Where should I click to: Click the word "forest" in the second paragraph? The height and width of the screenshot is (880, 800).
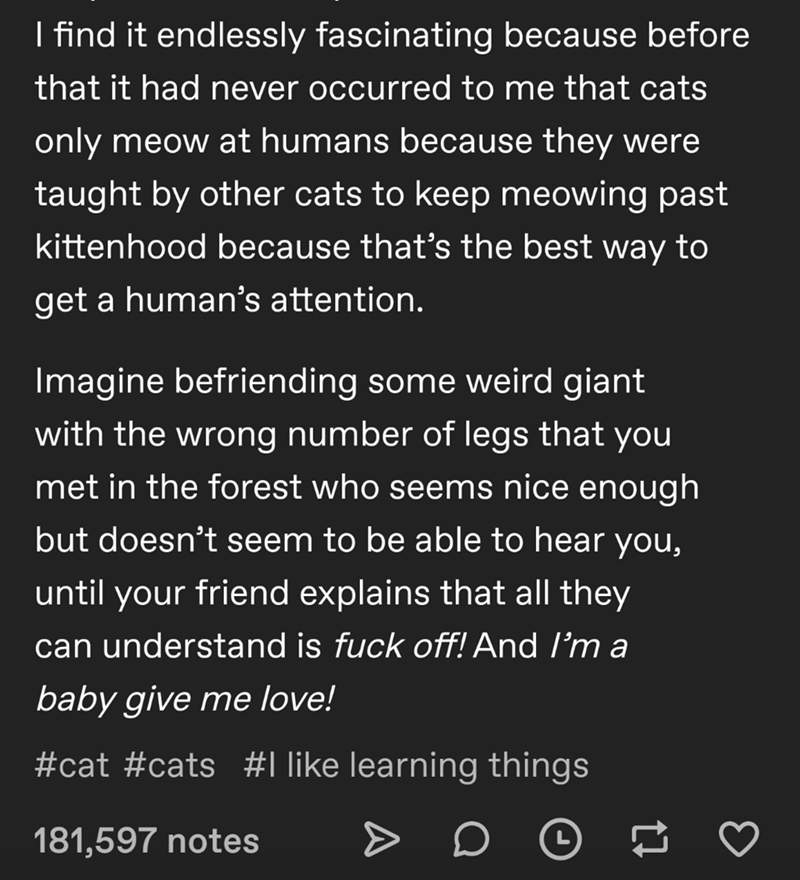pos(255,487)
